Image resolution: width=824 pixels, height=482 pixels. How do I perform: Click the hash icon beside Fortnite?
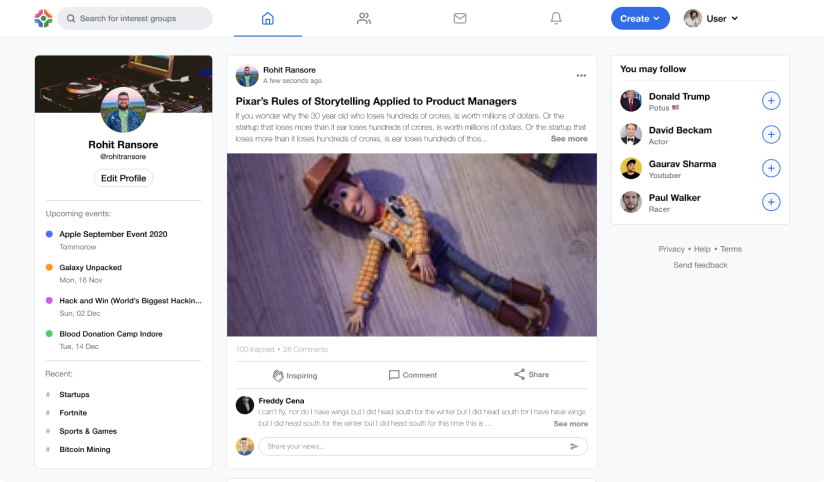click(x=48, y=413)
